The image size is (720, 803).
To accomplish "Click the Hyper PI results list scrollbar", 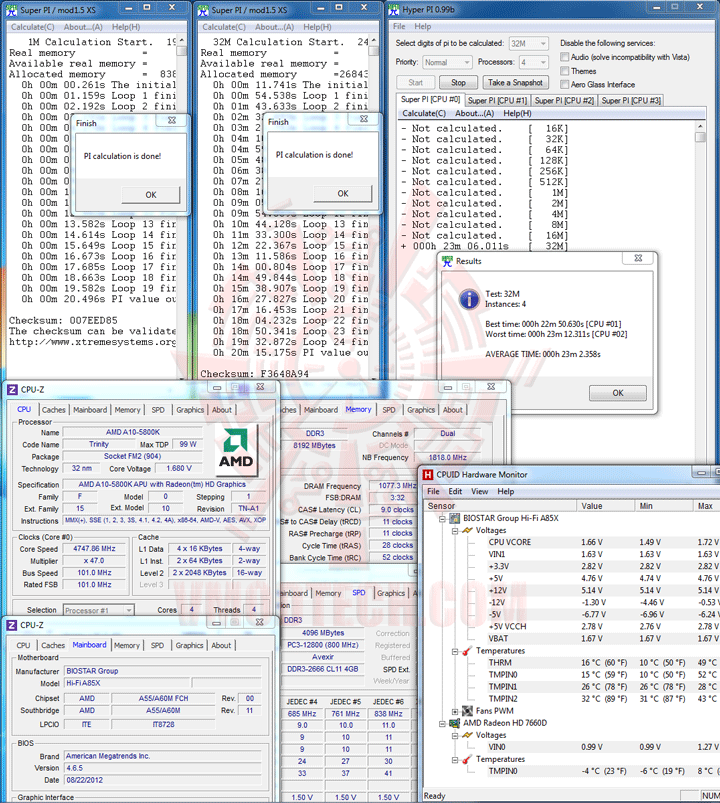I will [x=700, y=292].
